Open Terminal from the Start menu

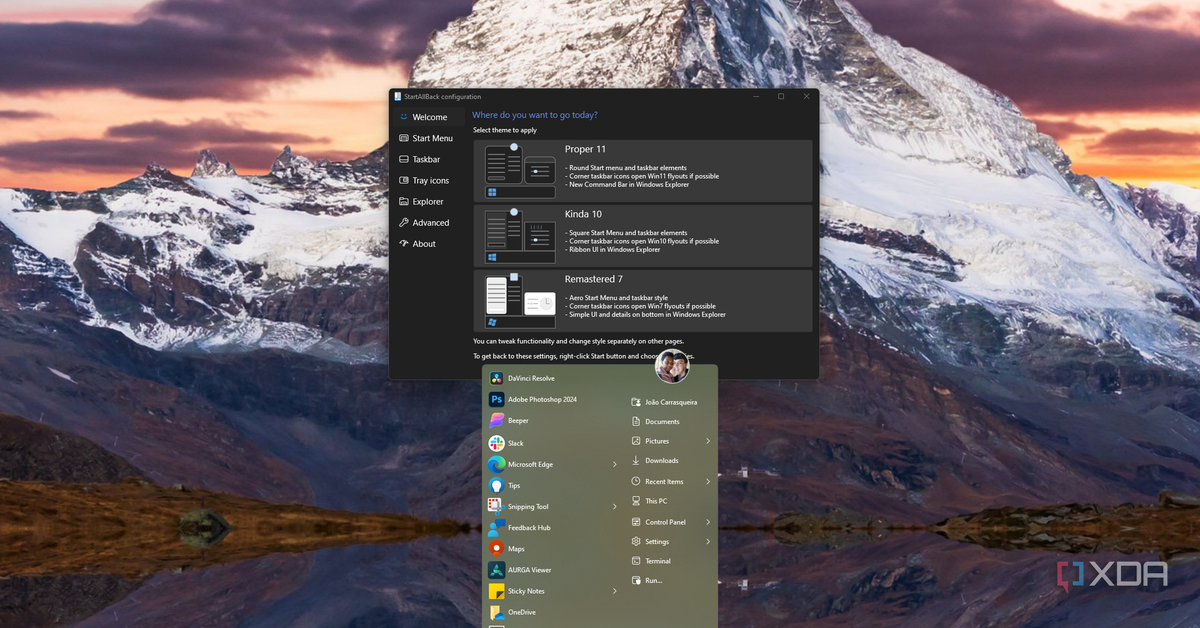coord(657,561)
